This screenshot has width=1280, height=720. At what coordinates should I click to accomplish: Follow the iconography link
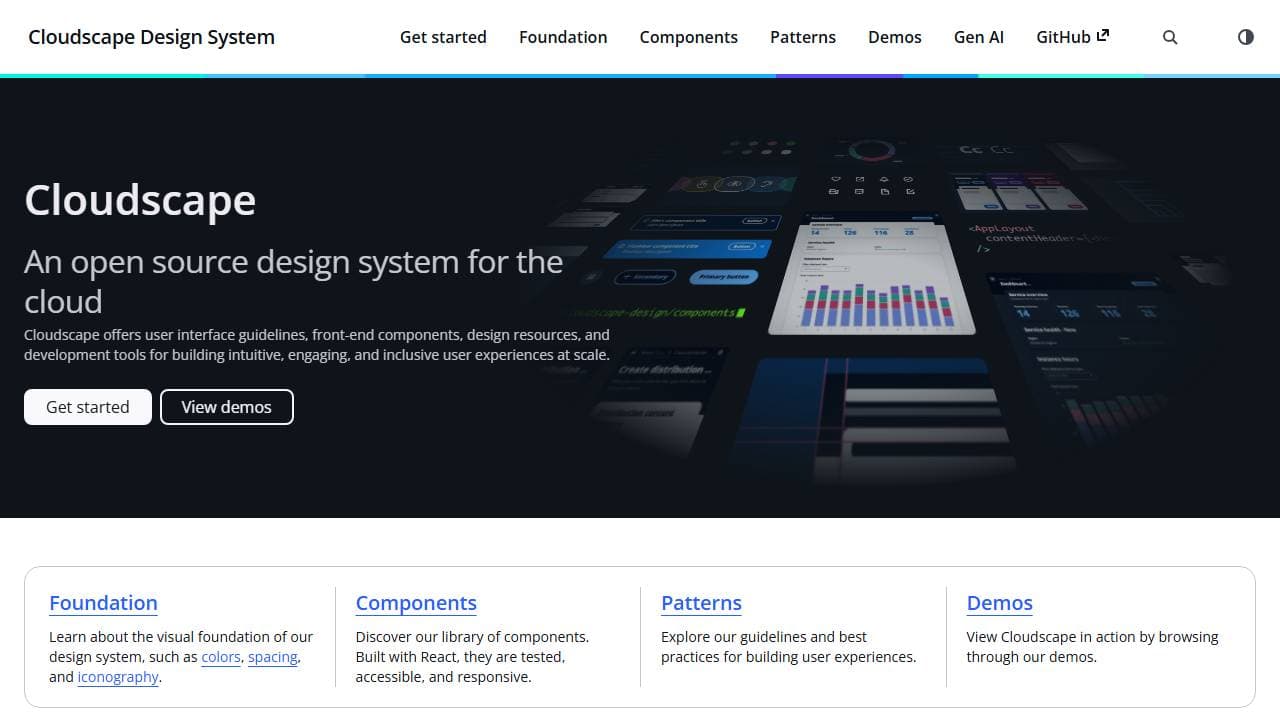(x=118, y=677)
